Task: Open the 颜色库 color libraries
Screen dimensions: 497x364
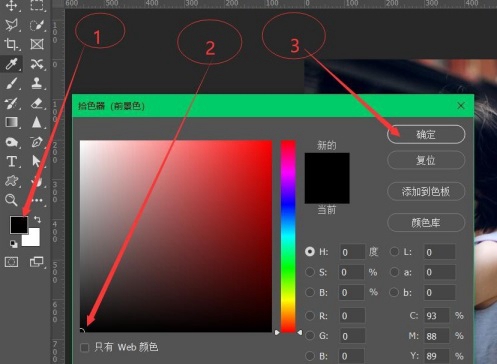Action: pyautogui.click(x=426, y=222)
